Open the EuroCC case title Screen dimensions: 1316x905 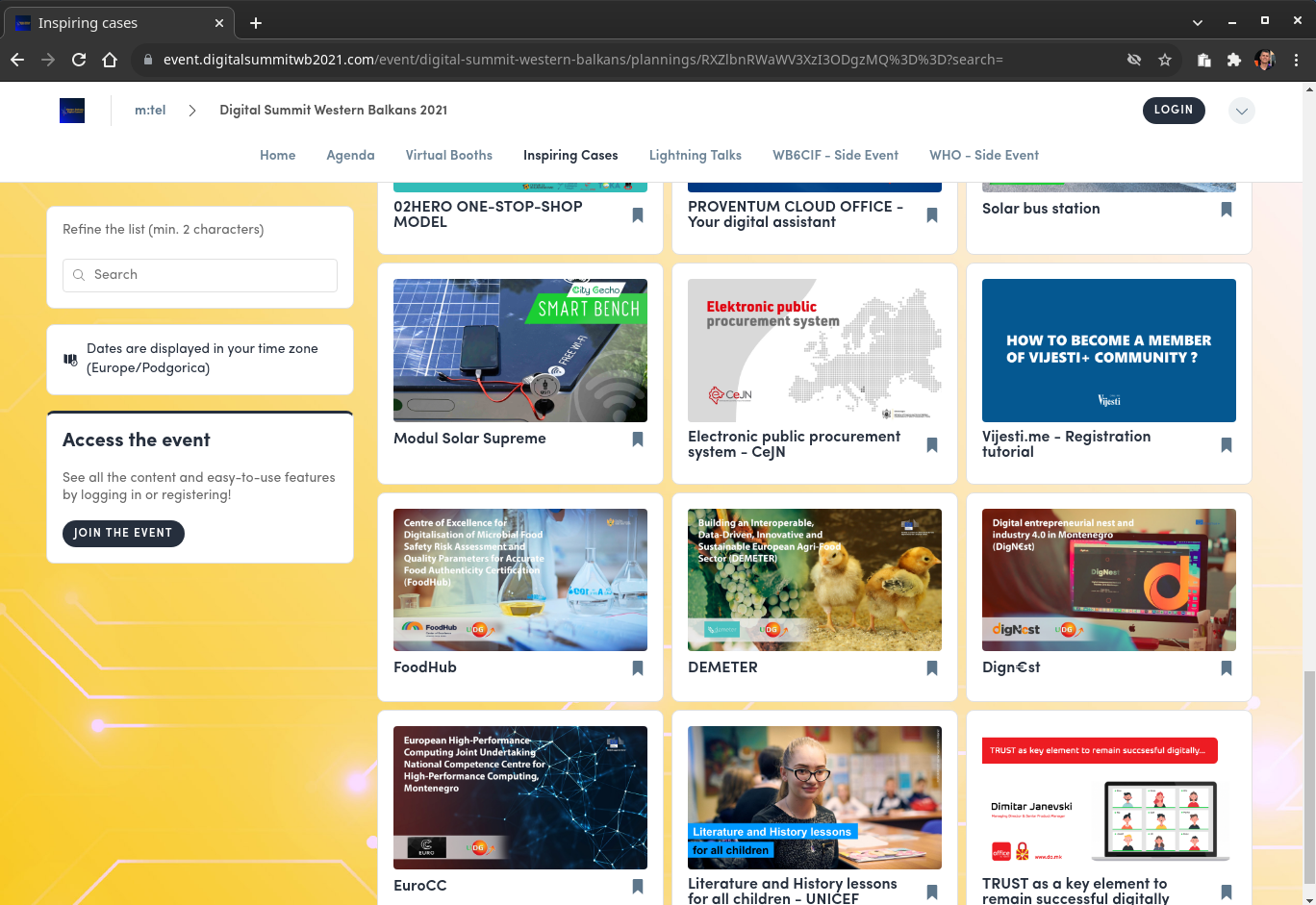[x=420, y=886]
